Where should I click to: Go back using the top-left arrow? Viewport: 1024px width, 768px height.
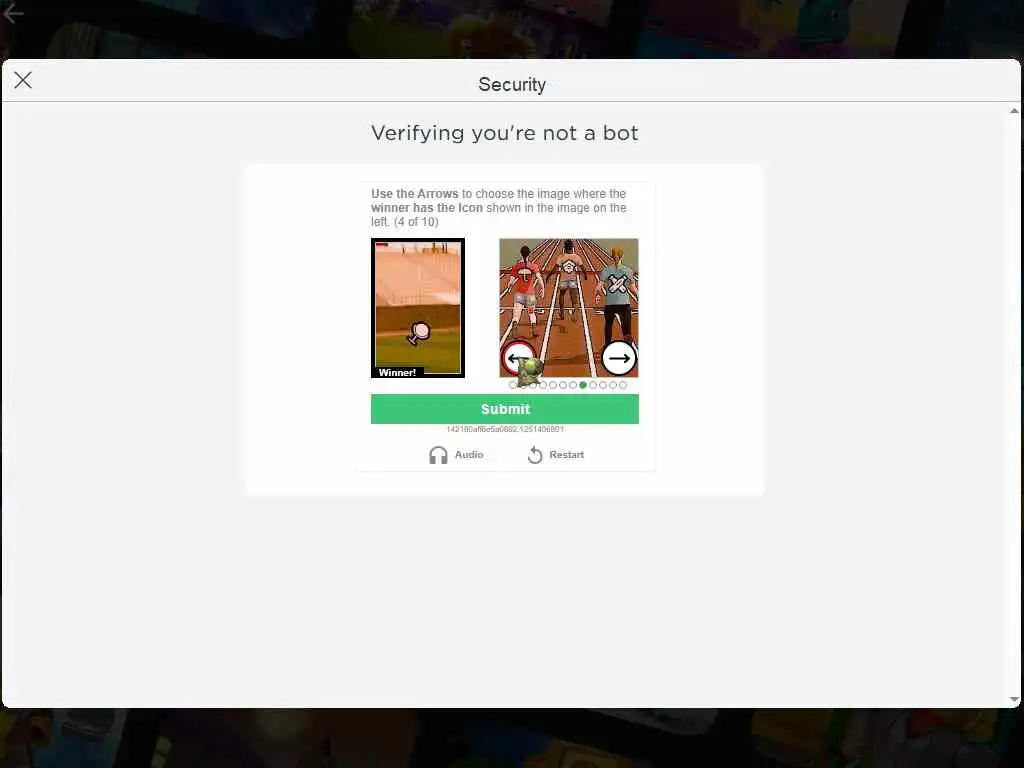point(13,13)
